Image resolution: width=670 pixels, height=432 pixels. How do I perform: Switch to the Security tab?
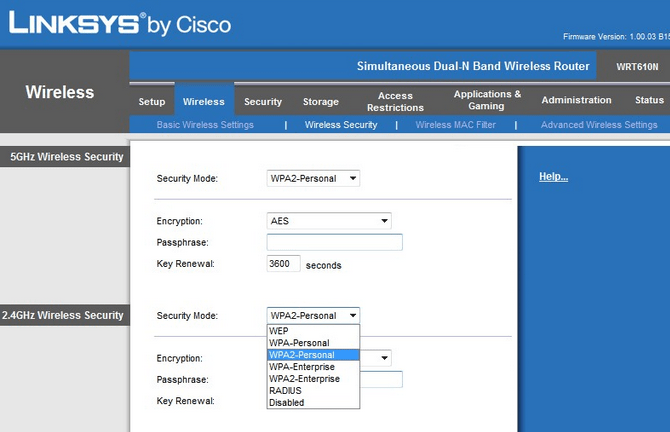pos(263,101)
